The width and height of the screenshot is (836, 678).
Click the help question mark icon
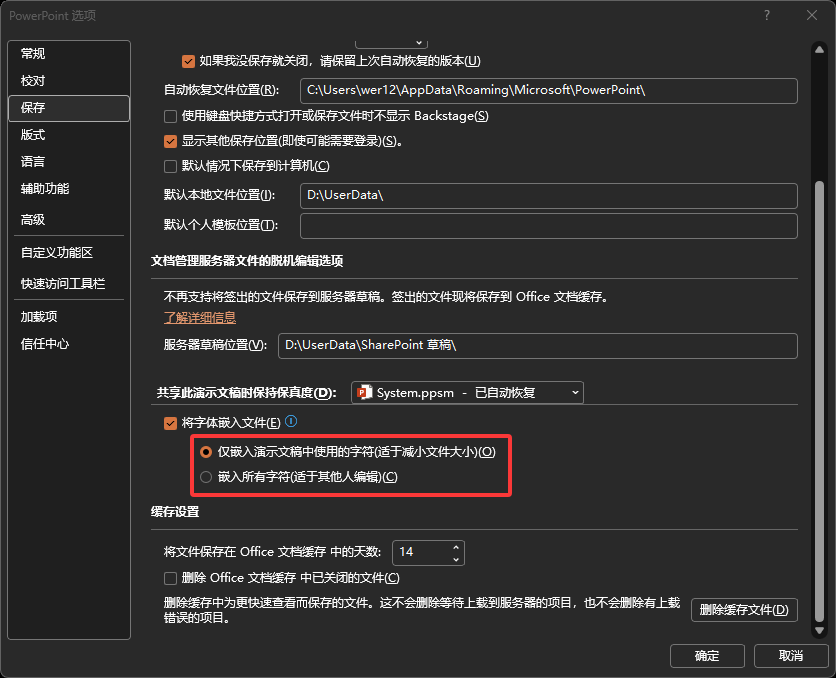click(x=767, y=15)
